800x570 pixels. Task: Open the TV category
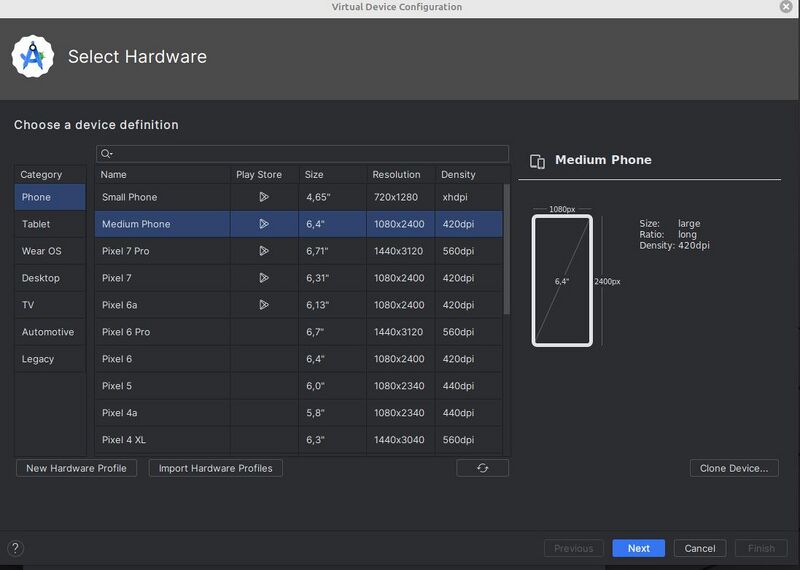[50, 305]
